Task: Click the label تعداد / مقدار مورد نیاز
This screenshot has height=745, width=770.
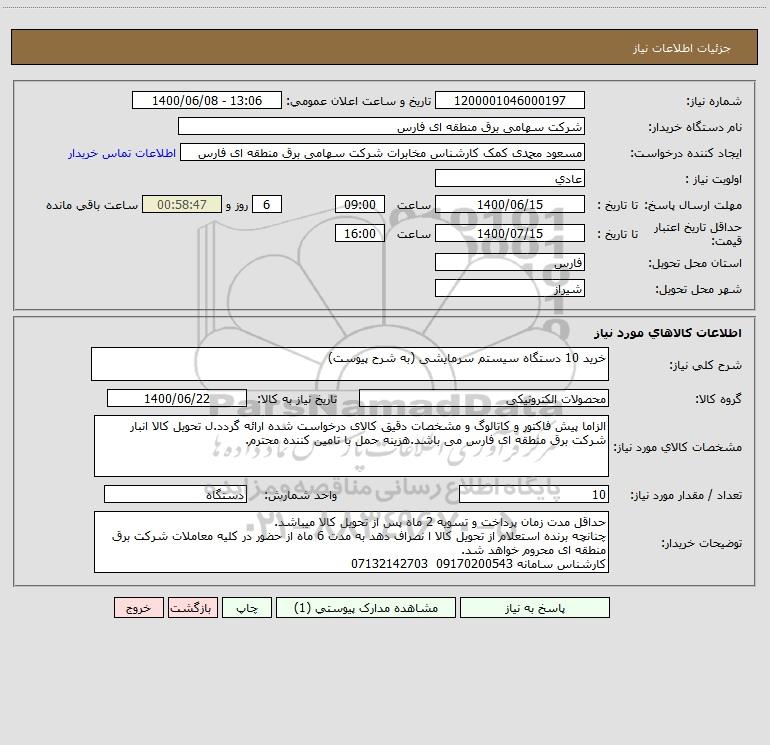Action: pyautogui.click(x=686, y=496)
